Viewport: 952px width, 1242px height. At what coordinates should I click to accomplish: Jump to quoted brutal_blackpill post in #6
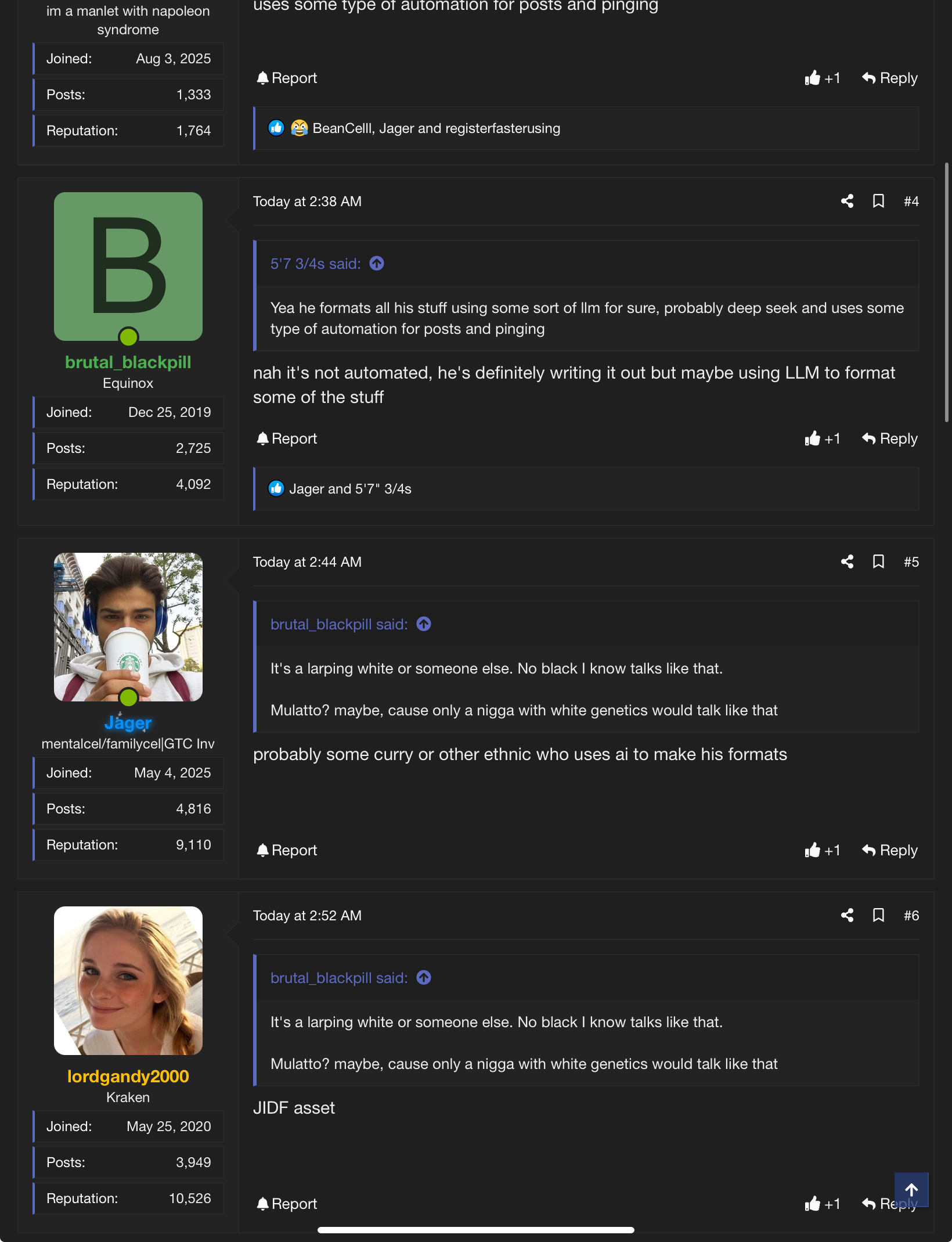pyautogui.click(x=424, y=978)
